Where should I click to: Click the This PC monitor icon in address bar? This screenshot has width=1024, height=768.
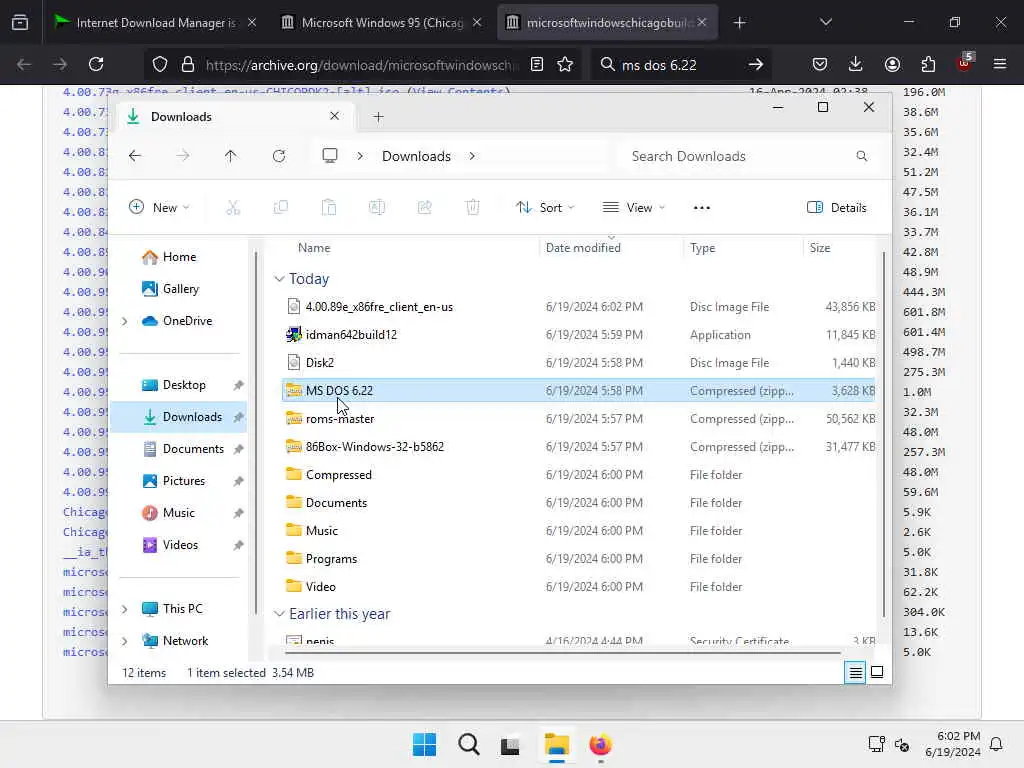[x=330, y=156]
